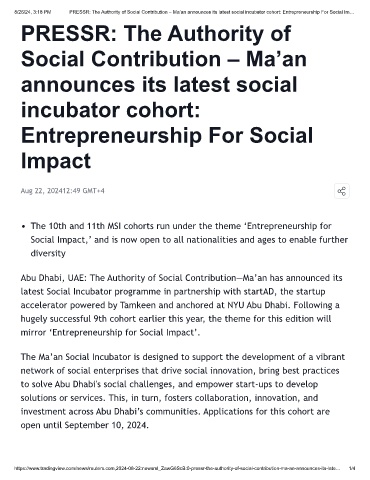
Task: Click the word 'Impact' ending the headline
Action: point(56,161)
